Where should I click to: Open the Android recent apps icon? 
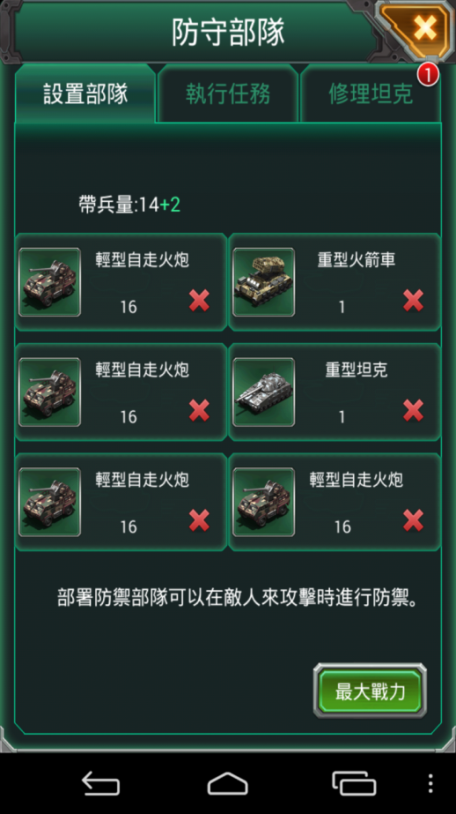tap(354, 783)
